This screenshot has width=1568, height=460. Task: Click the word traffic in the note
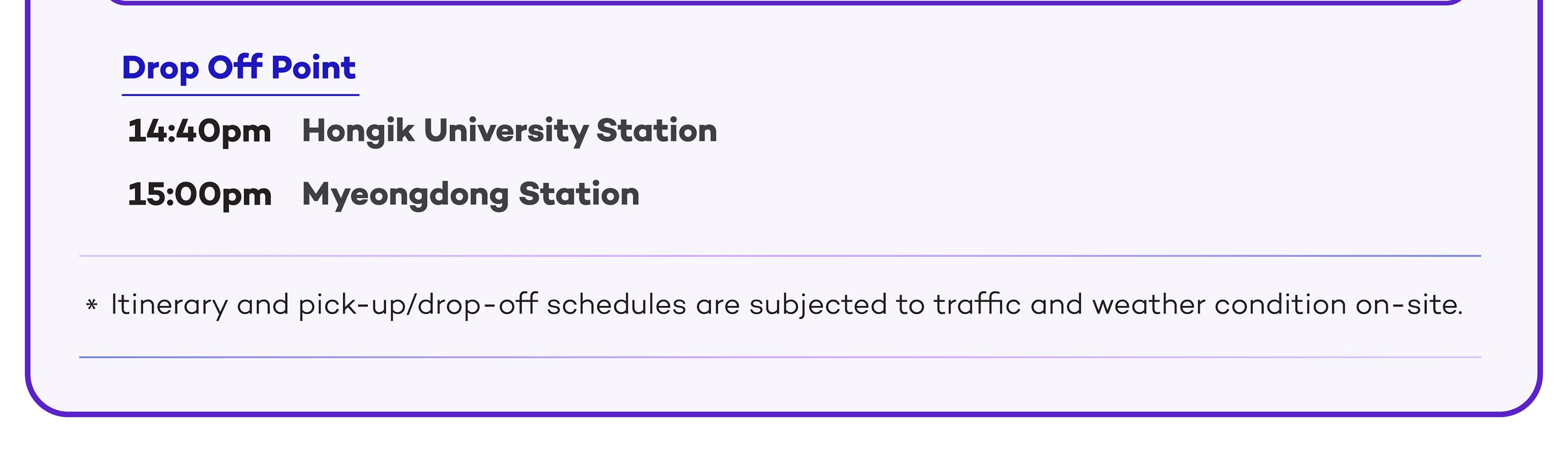[x=977, y=304]
